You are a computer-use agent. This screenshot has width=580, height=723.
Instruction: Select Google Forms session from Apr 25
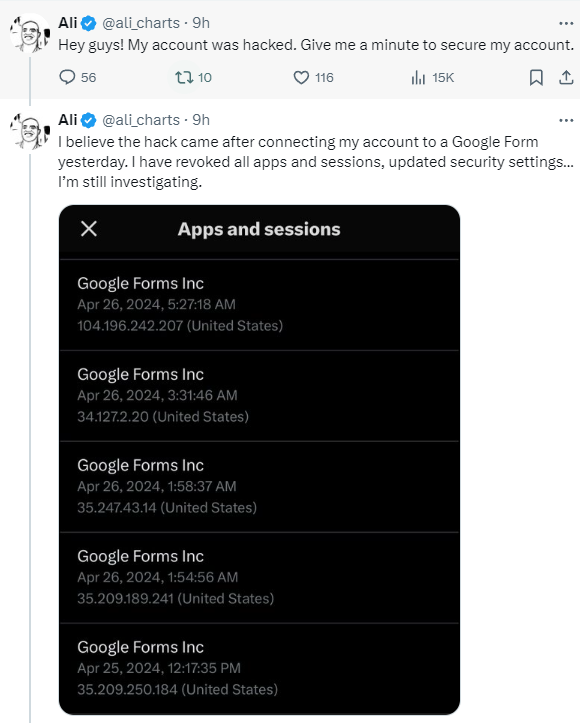click(x=259, y=669)
